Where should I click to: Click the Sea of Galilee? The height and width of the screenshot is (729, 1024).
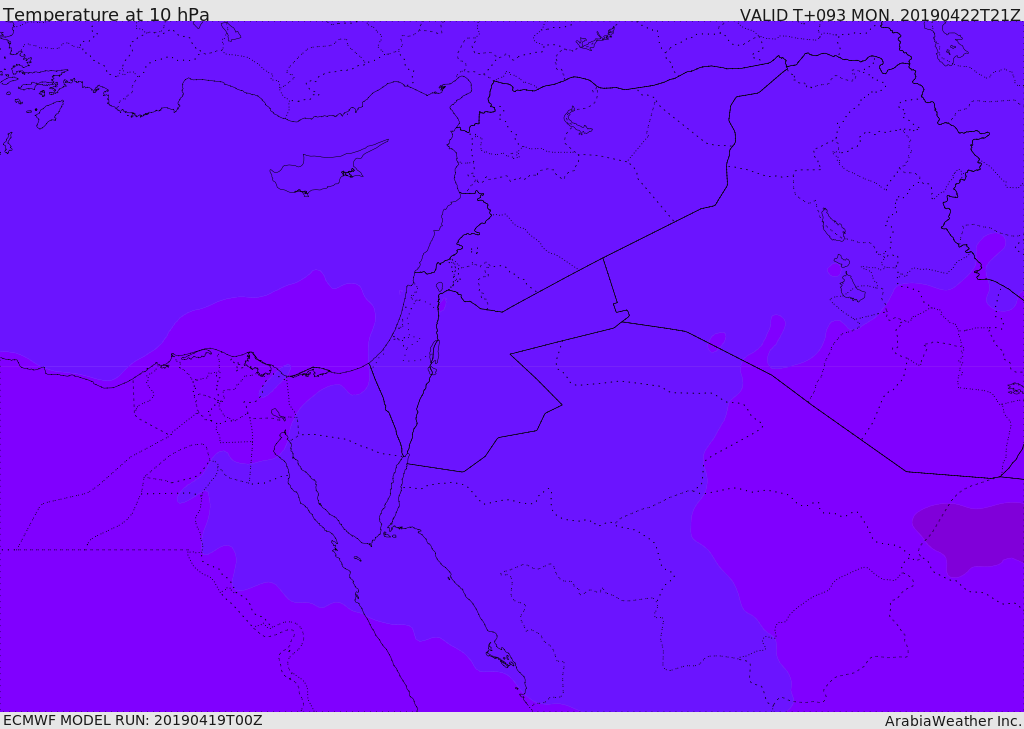[x=440, y=287]
